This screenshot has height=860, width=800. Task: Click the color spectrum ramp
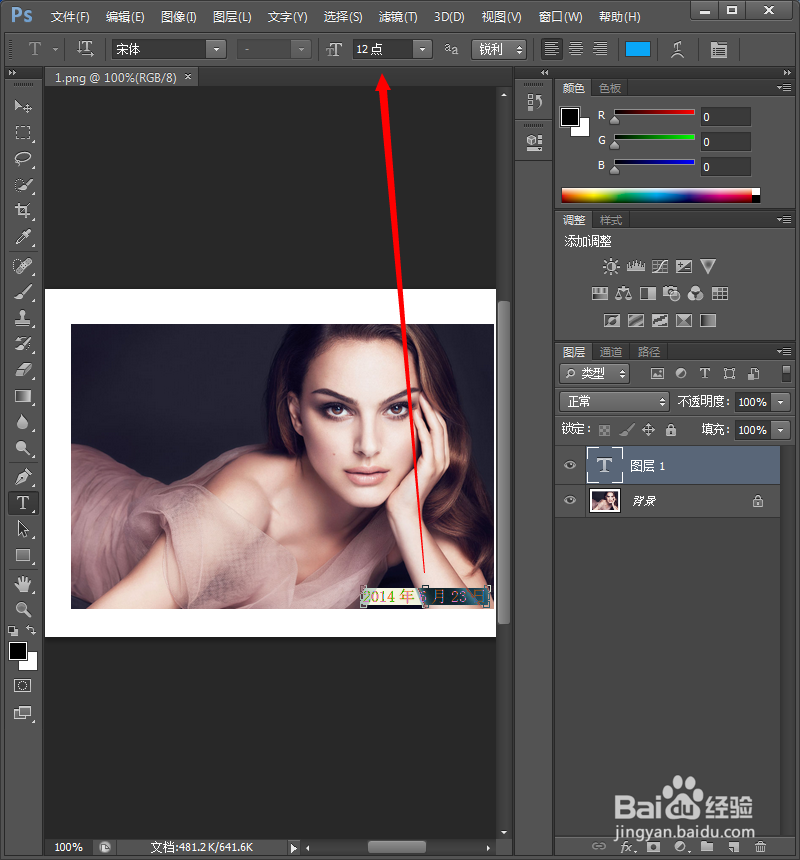pyautogui.click(x=660, y=195)
